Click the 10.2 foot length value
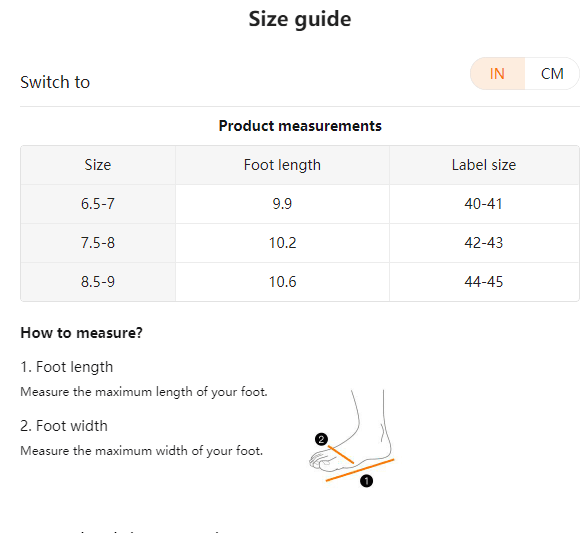 282,243
